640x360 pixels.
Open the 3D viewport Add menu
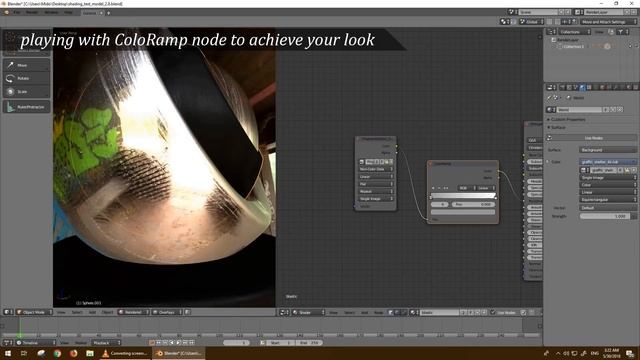tap(92, 312)
